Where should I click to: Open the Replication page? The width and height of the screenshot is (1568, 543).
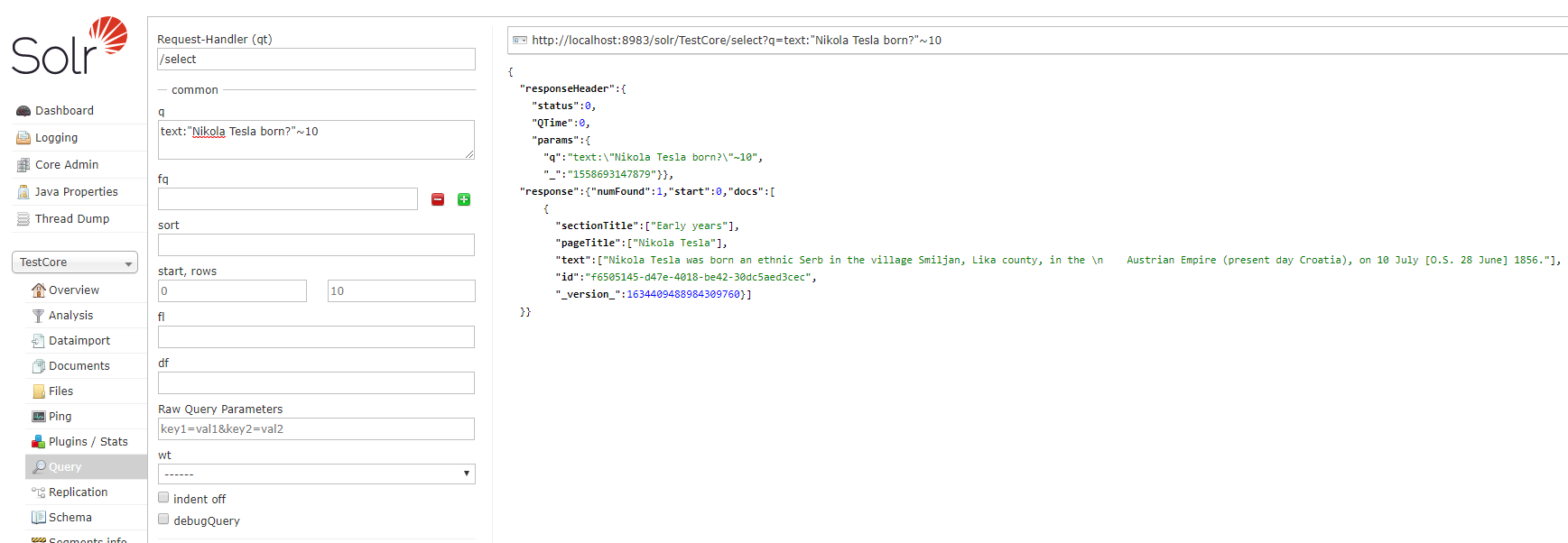coord(79,492)
